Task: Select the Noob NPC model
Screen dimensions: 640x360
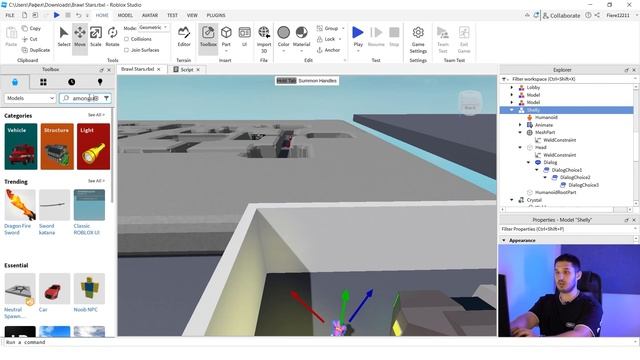Action: [89, 293]
